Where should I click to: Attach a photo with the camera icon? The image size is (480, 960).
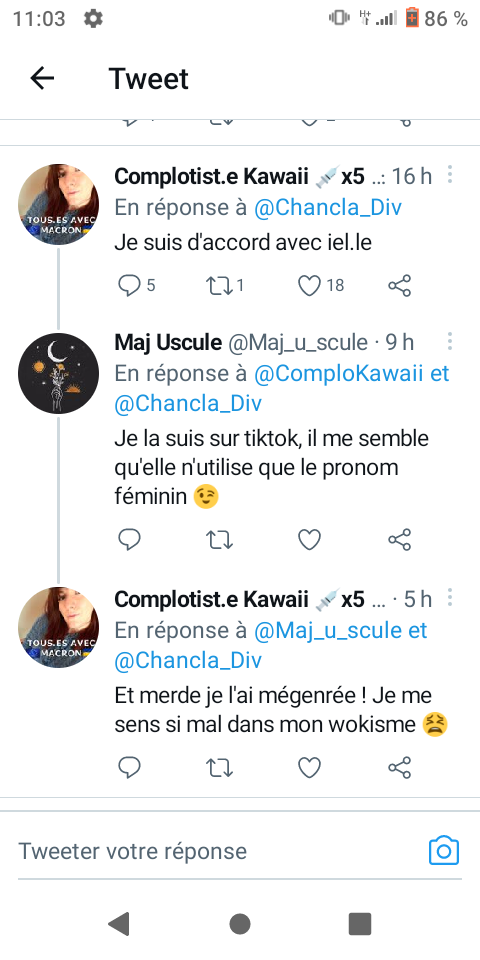click(444, 850)
